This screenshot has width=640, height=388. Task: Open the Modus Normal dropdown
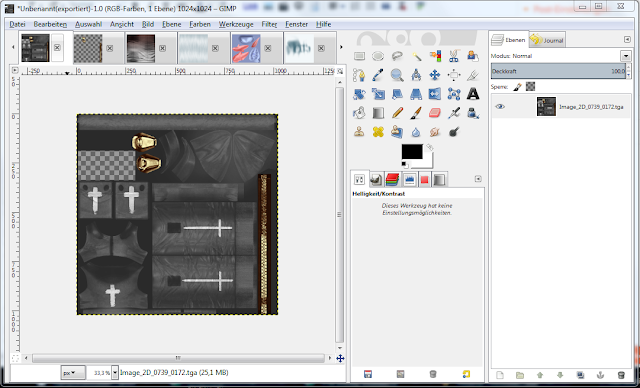pos(626,56)
